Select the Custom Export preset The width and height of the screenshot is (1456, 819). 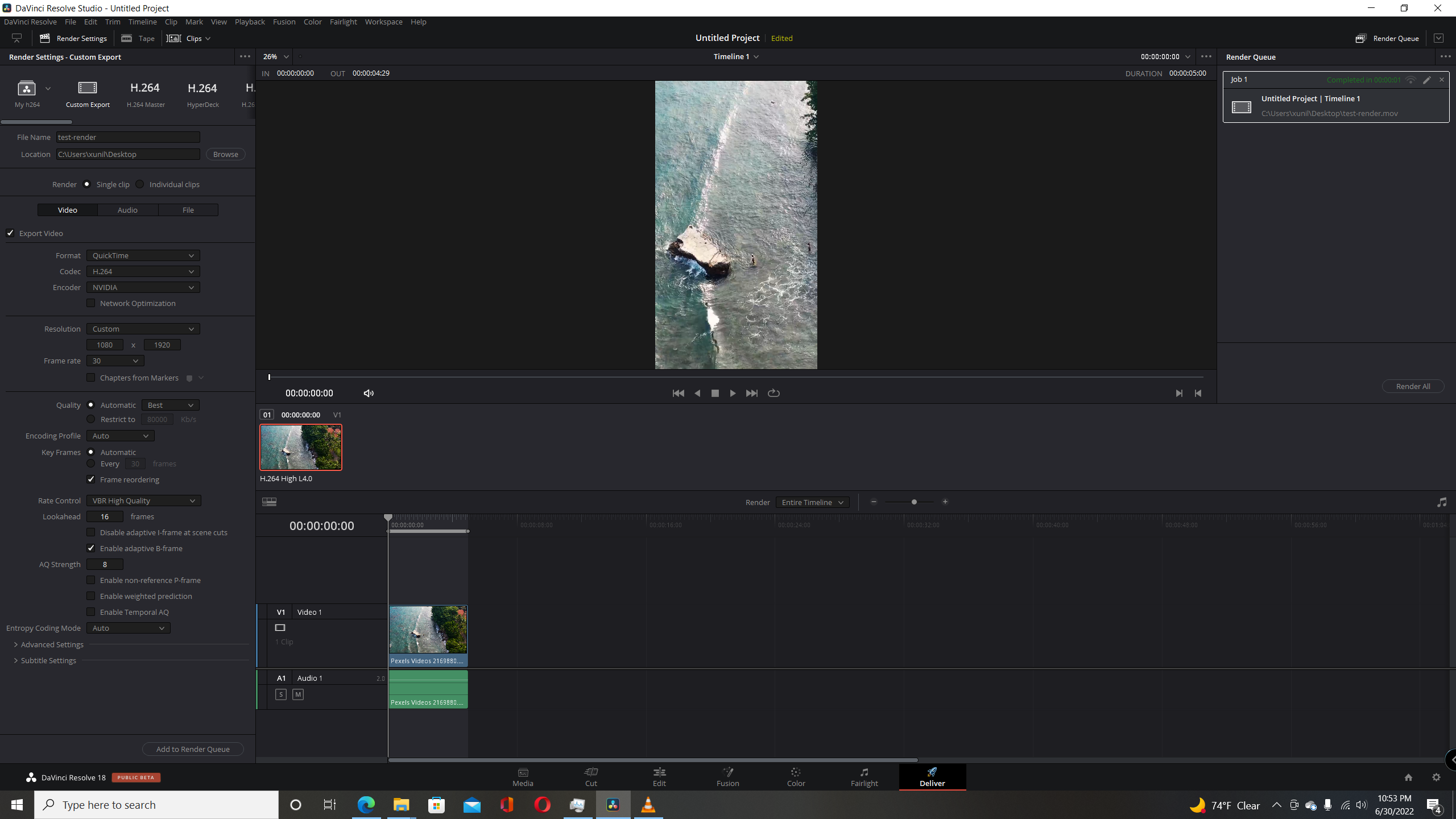[88, 94]
